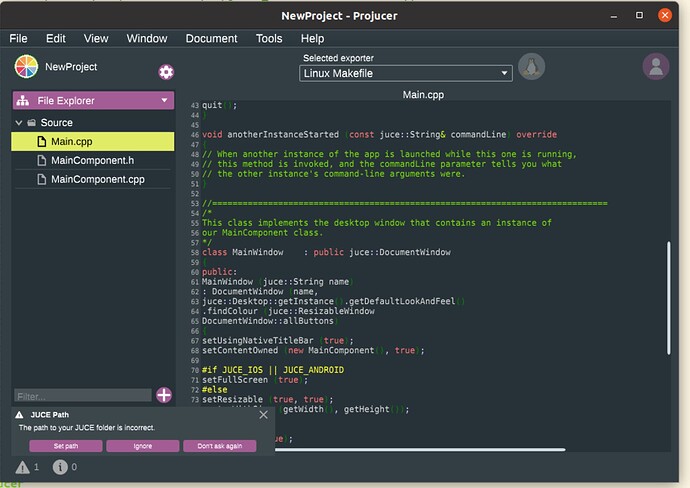
Task: Click the setFullScreen code line
Action: (255, 380)
